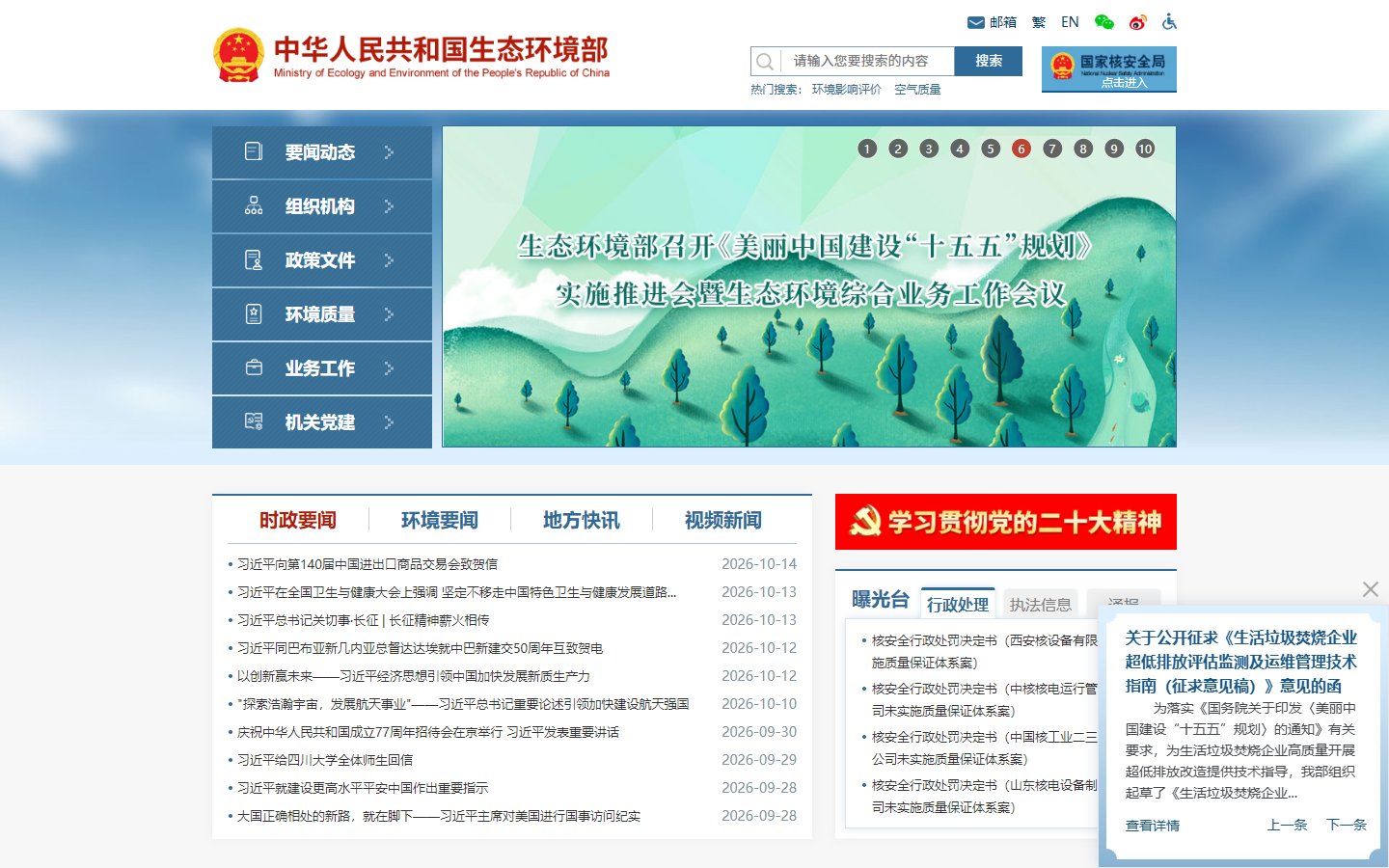Open the WeChat icon in header
The width and height of the screenshot is (1389, 868).
1104,22
